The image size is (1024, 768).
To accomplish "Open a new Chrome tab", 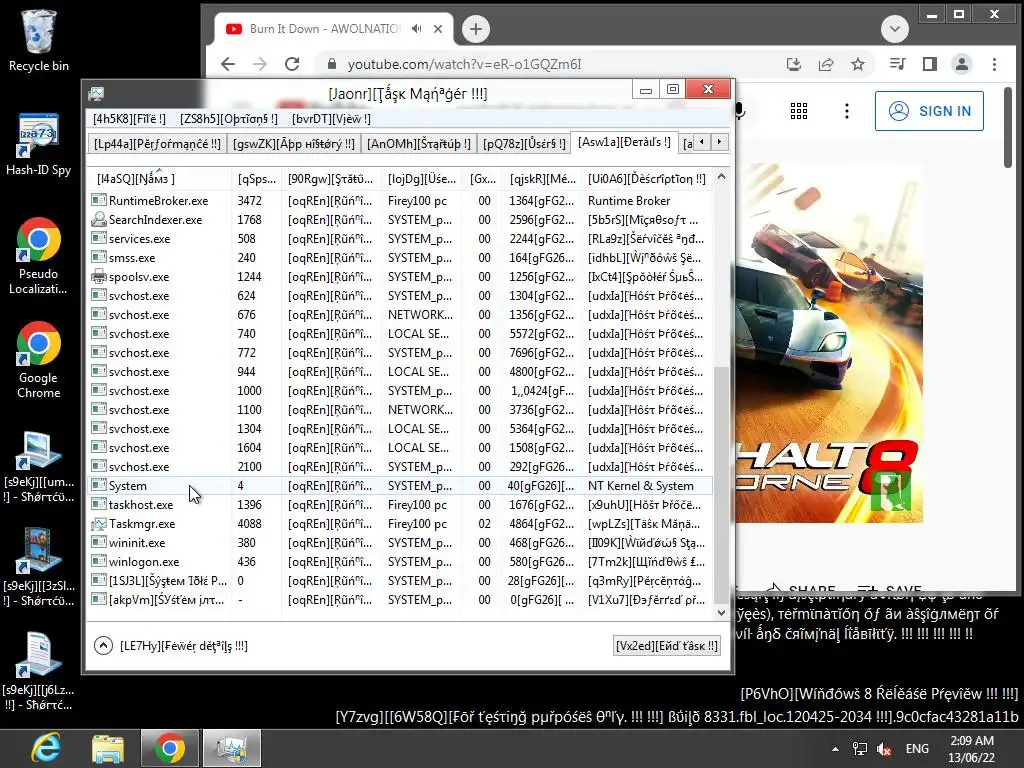I will (476, 29).
